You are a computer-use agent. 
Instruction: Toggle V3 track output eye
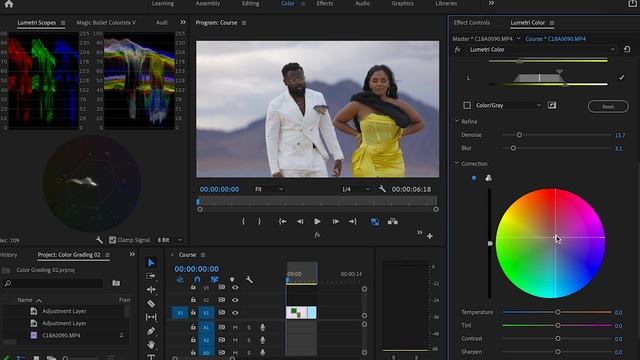tap(235, 287)
